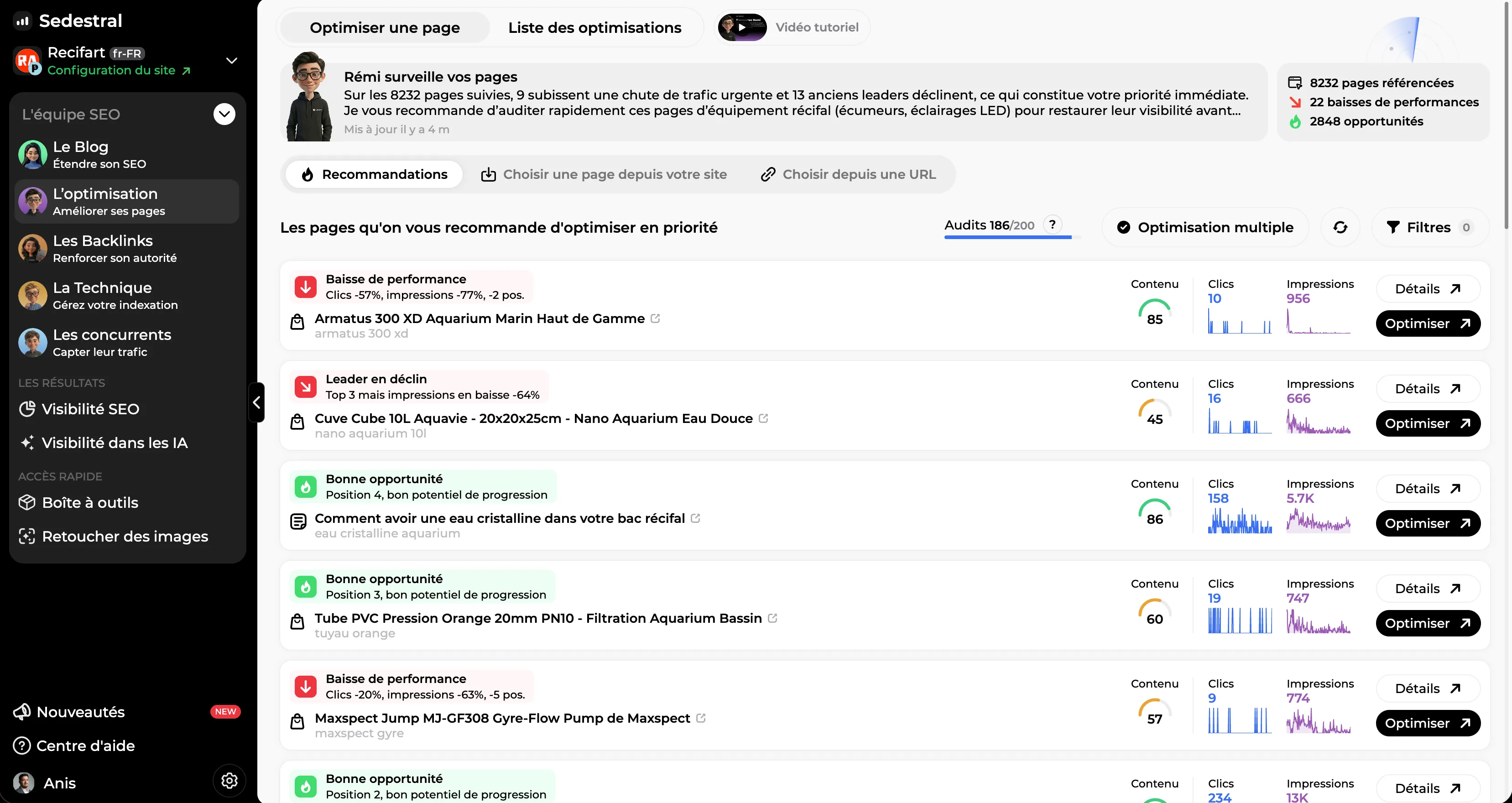Open external link icon beside Maxspect Jump title

point(701,718)
